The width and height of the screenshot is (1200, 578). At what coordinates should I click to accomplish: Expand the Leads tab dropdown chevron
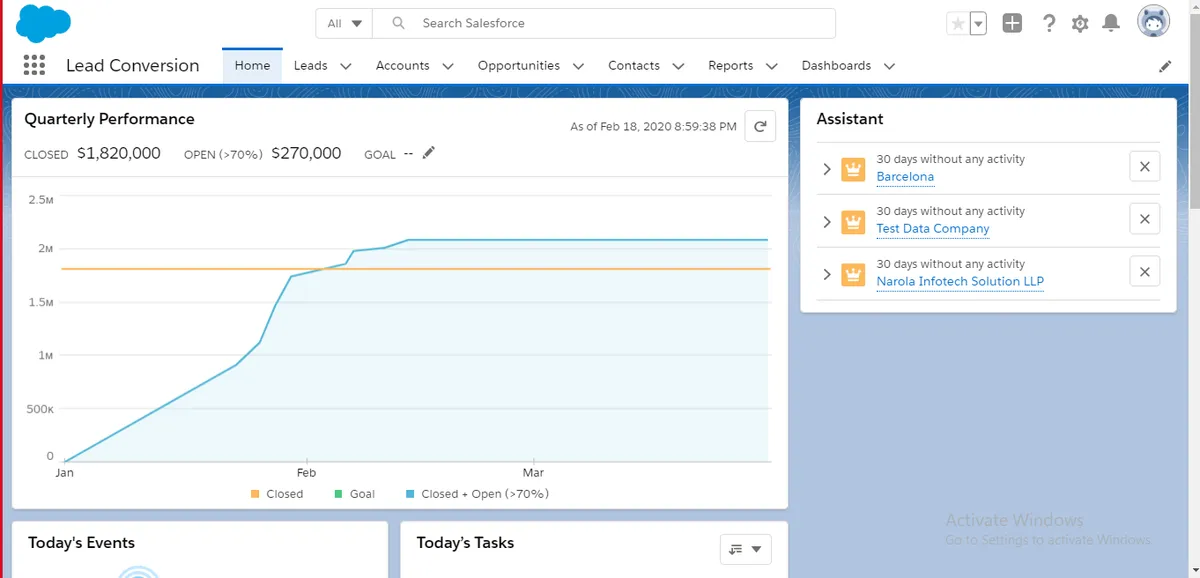point(346,67)
